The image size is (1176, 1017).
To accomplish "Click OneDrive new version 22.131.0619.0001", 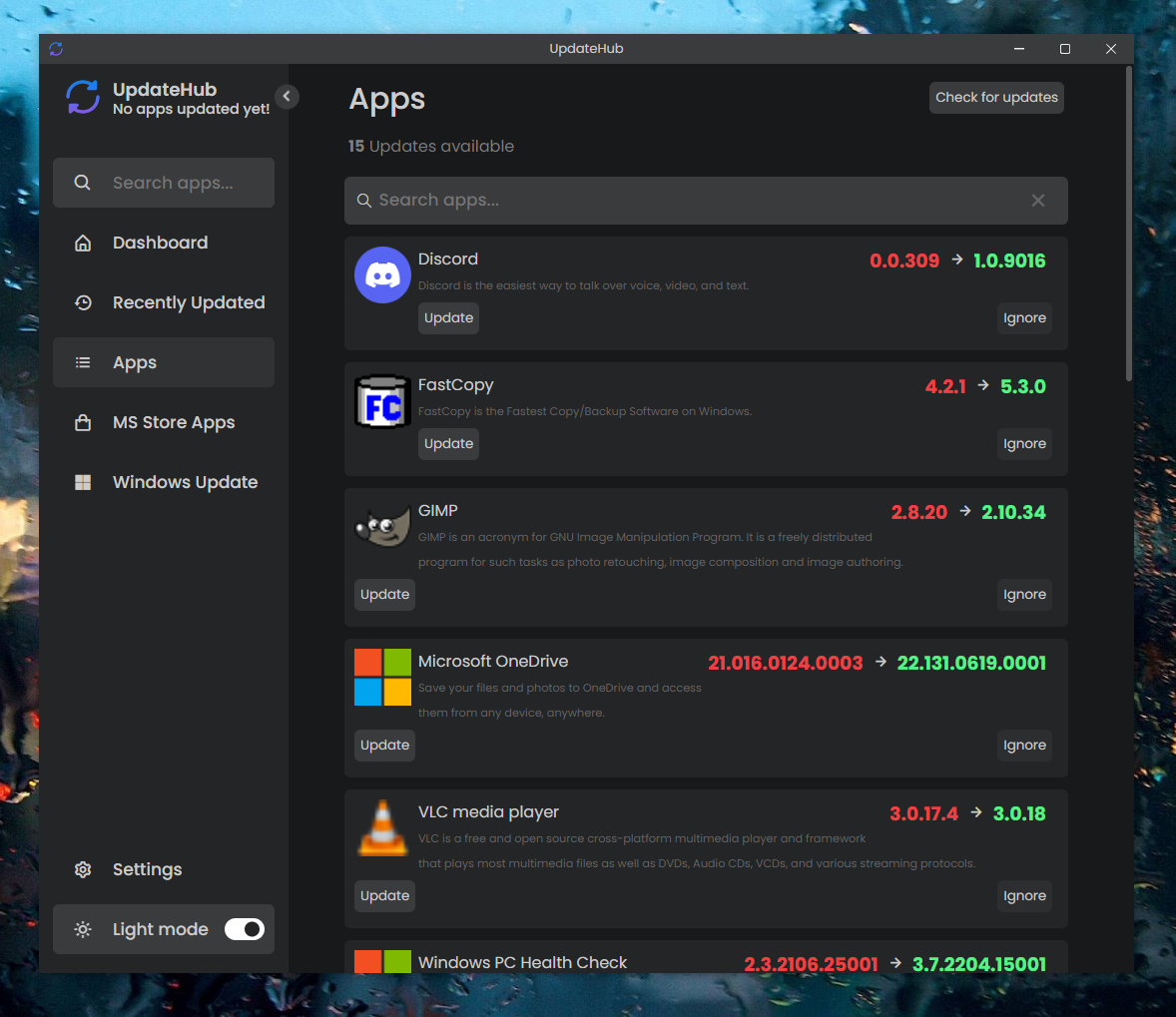I will [x=971, y=664].
